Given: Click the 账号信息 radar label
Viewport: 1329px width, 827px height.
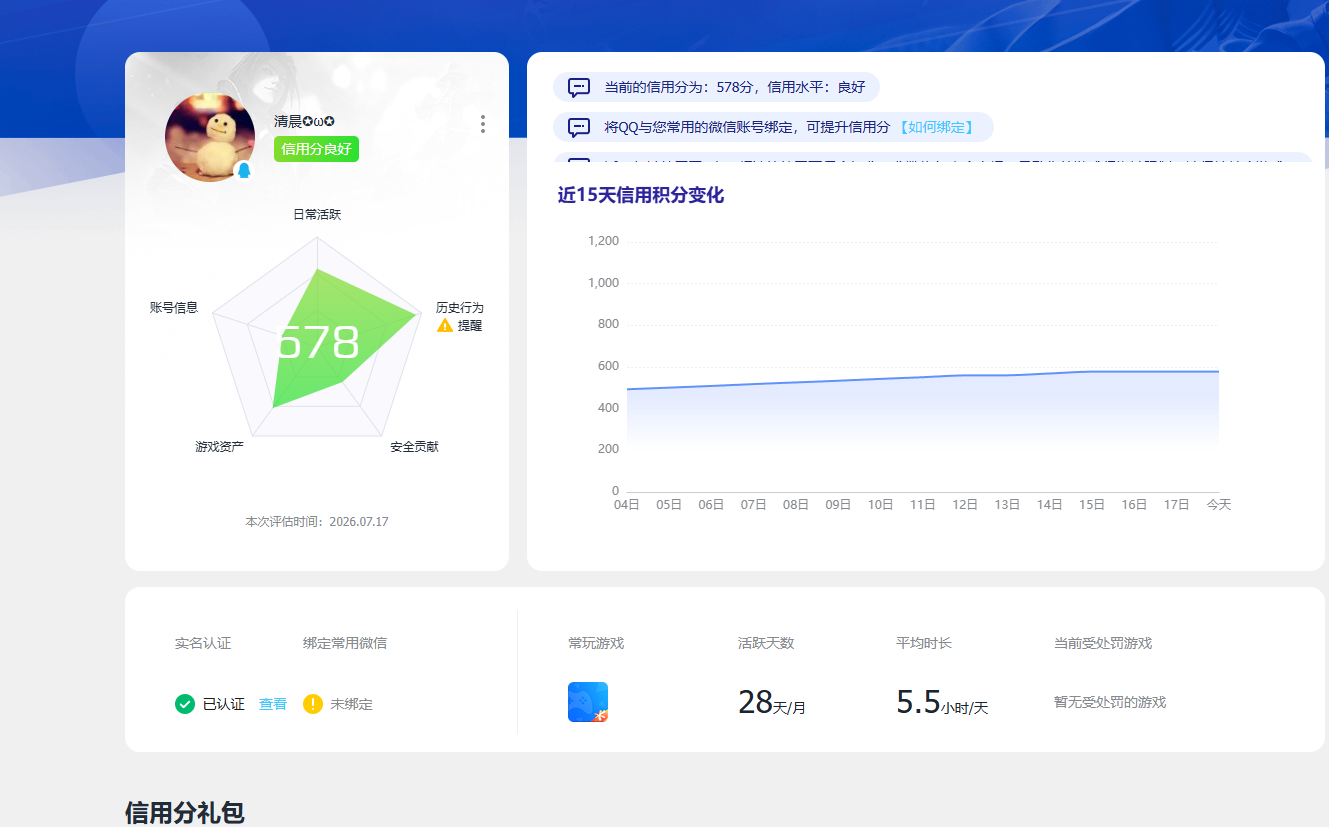Looking at the screenshot, I should click(174, 307).
